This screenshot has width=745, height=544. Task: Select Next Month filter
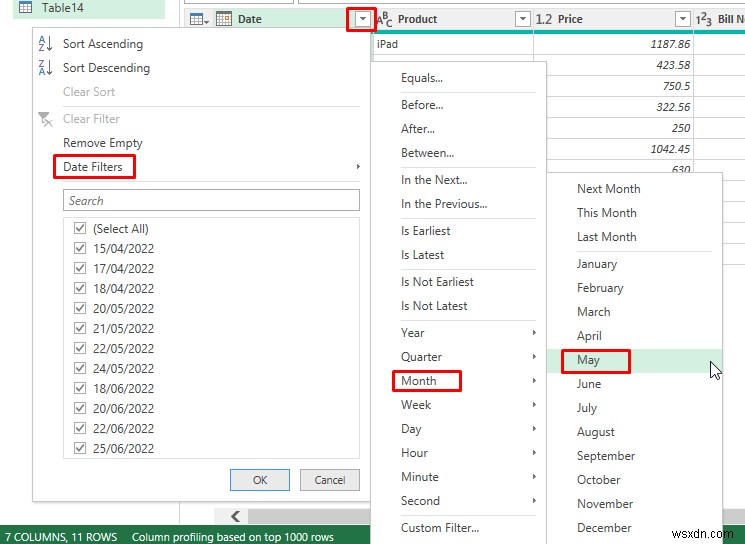[609, 189]
